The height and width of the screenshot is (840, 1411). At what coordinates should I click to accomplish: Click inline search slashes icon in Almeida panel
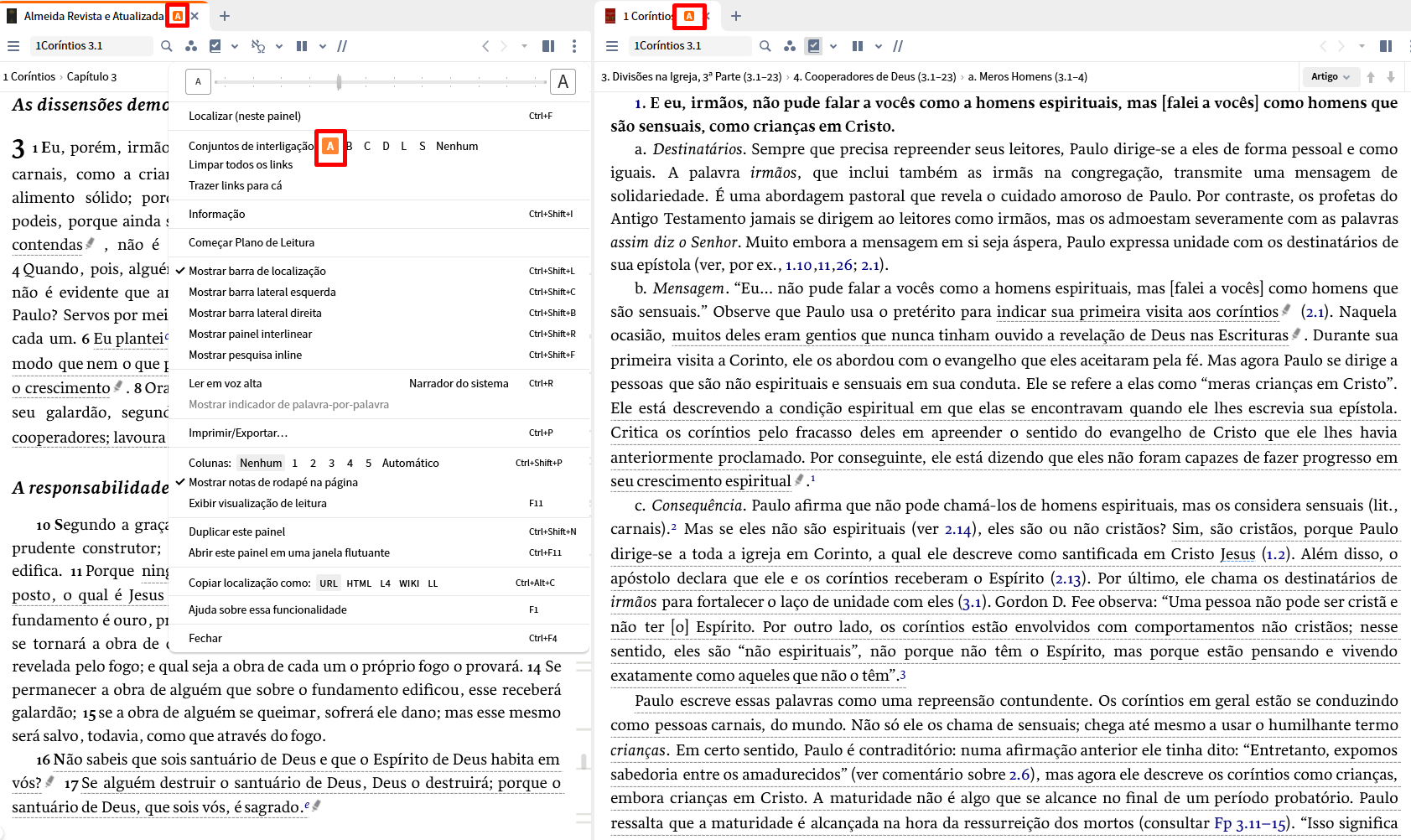pyautogui.click(x=342, y=46)
